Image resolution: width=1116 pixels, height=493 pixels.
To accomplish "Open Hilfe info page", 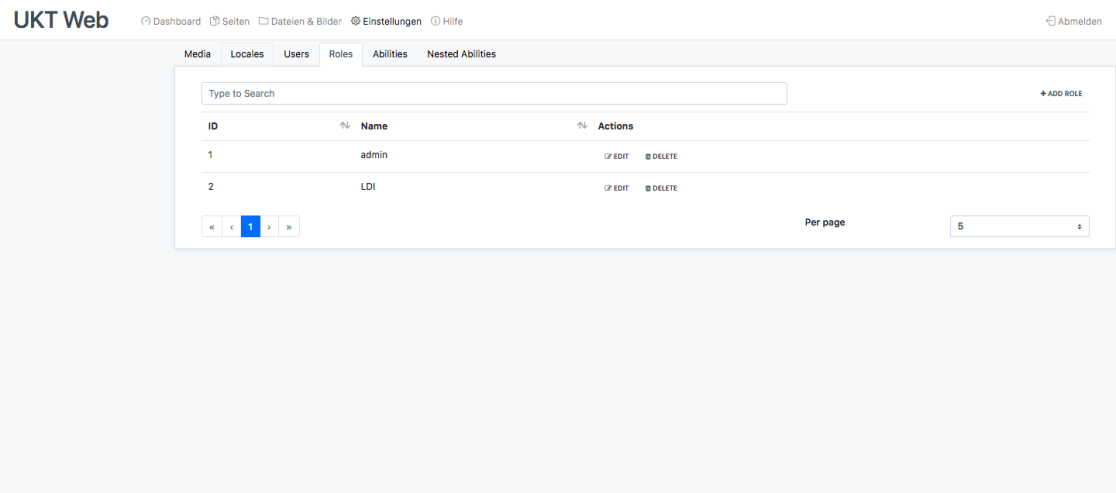I will [x=447, y=21].
